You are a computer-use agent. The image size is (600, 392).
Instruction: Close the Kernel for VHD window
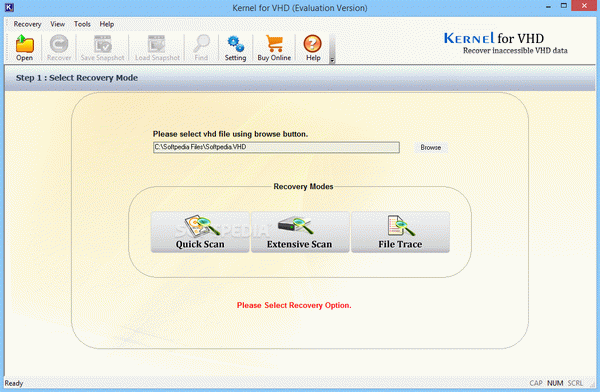tap(584, 6)
